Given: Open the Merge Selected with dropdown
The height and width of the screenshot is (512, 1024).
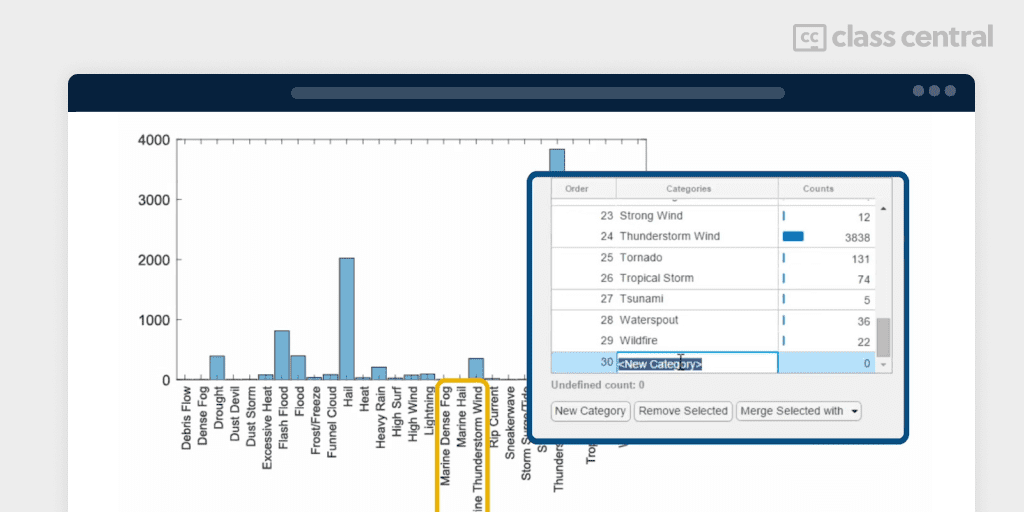Looking at the screenshot, I should (x=798, y=411).
